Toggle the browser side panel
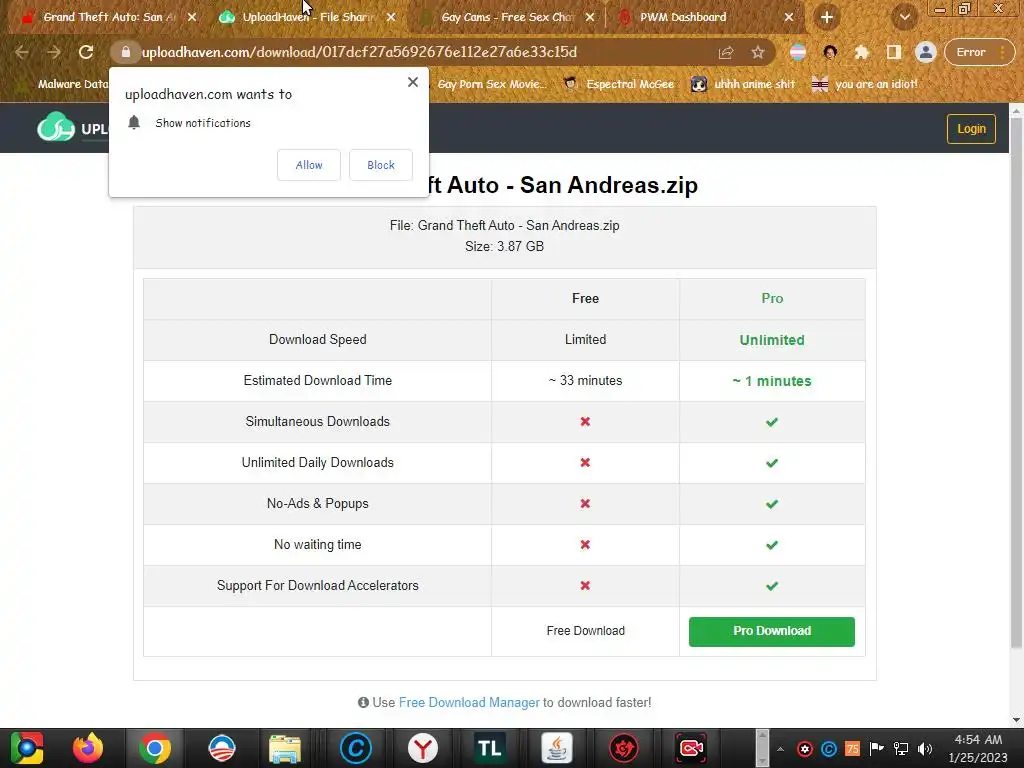1024x768 pixels. [x=893, y=52]
